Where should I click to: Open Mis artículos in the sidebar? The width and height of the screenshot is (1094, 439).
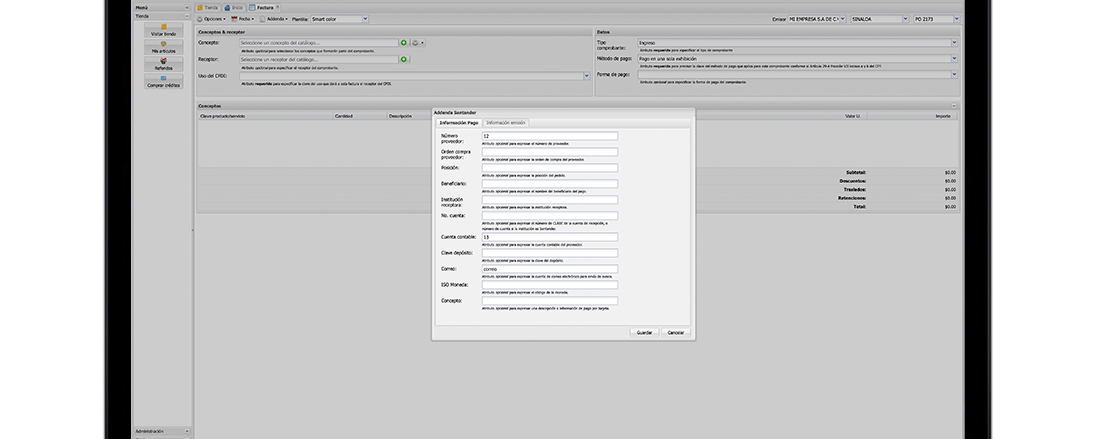coord(163,47)
